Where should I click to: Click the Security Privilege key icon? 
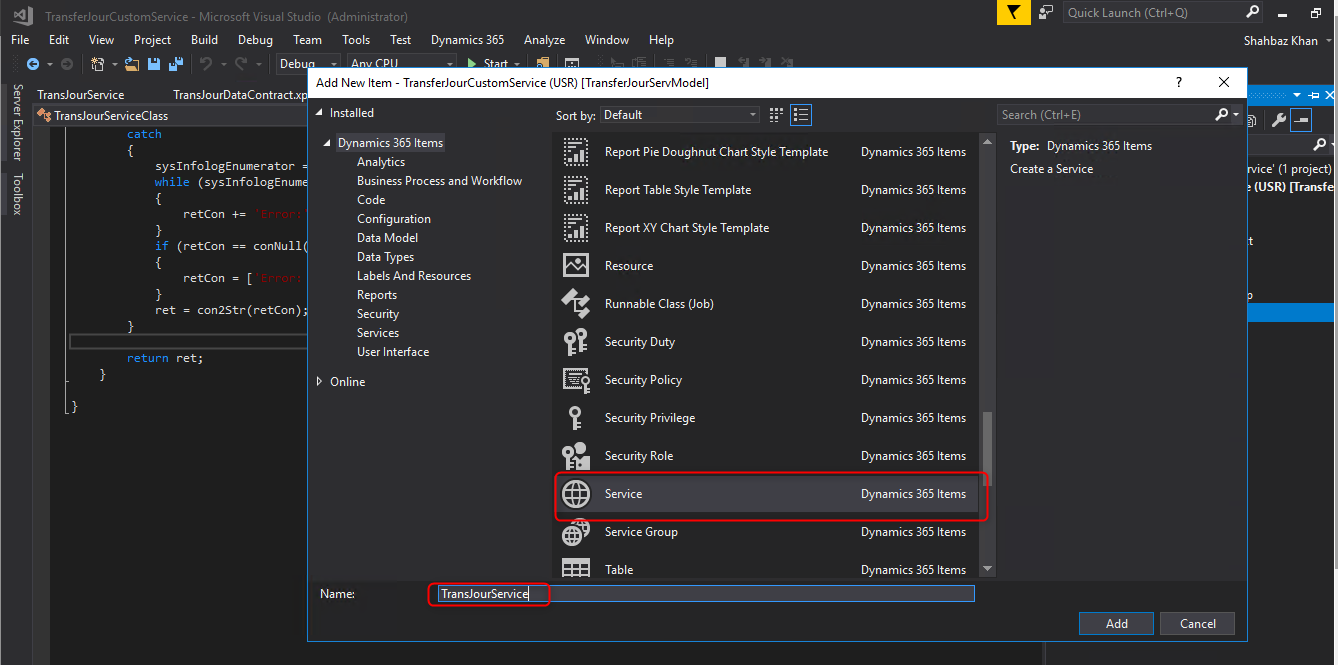coord(576,418)
